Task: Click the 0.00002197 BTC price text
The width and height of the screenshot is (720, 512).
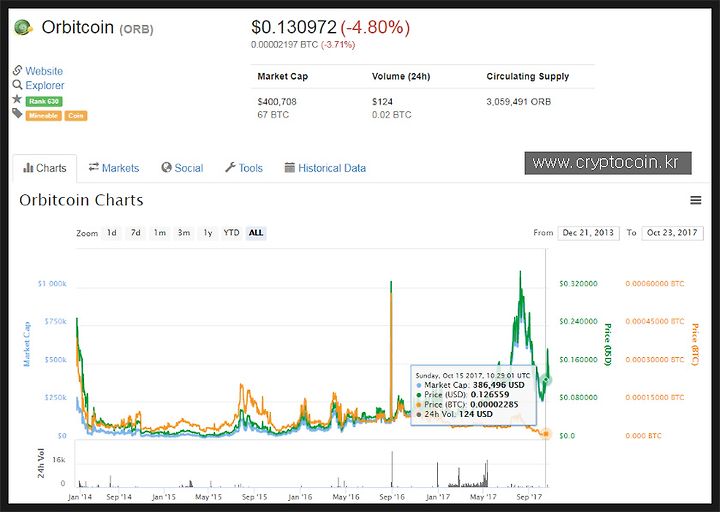Action: click(x=284, y=45)
